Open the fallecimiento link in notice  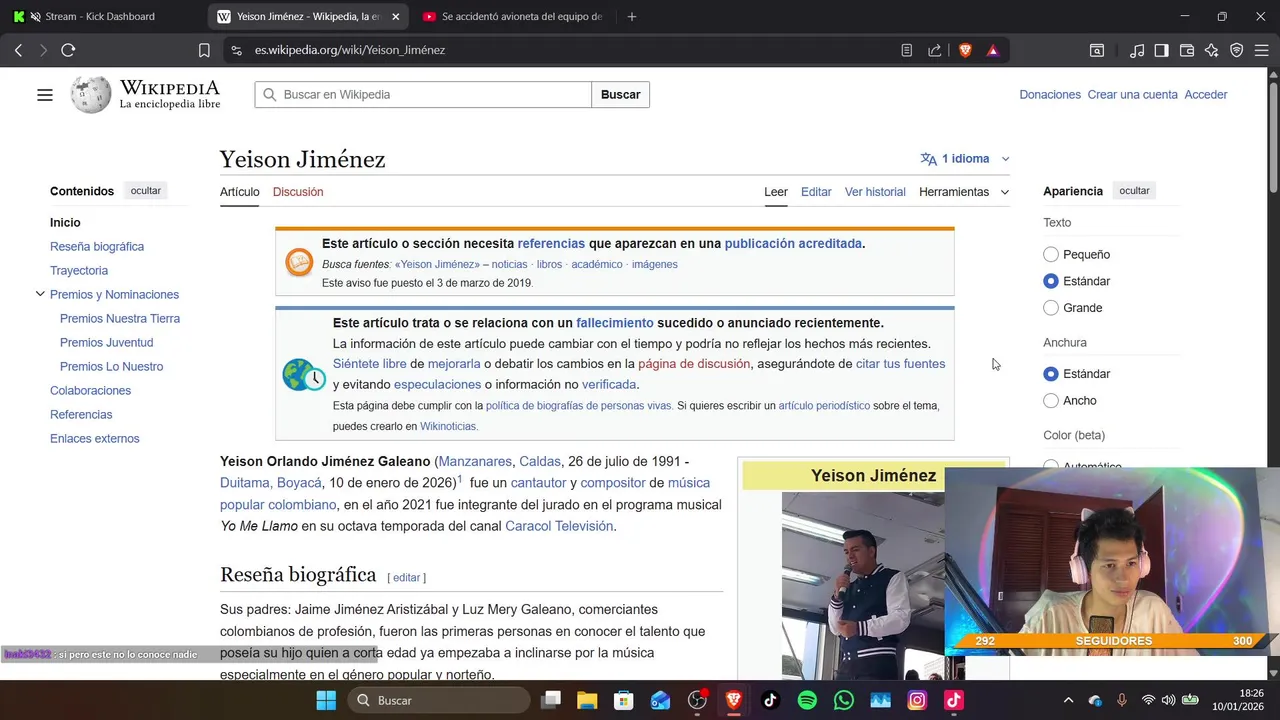point(615,323)
